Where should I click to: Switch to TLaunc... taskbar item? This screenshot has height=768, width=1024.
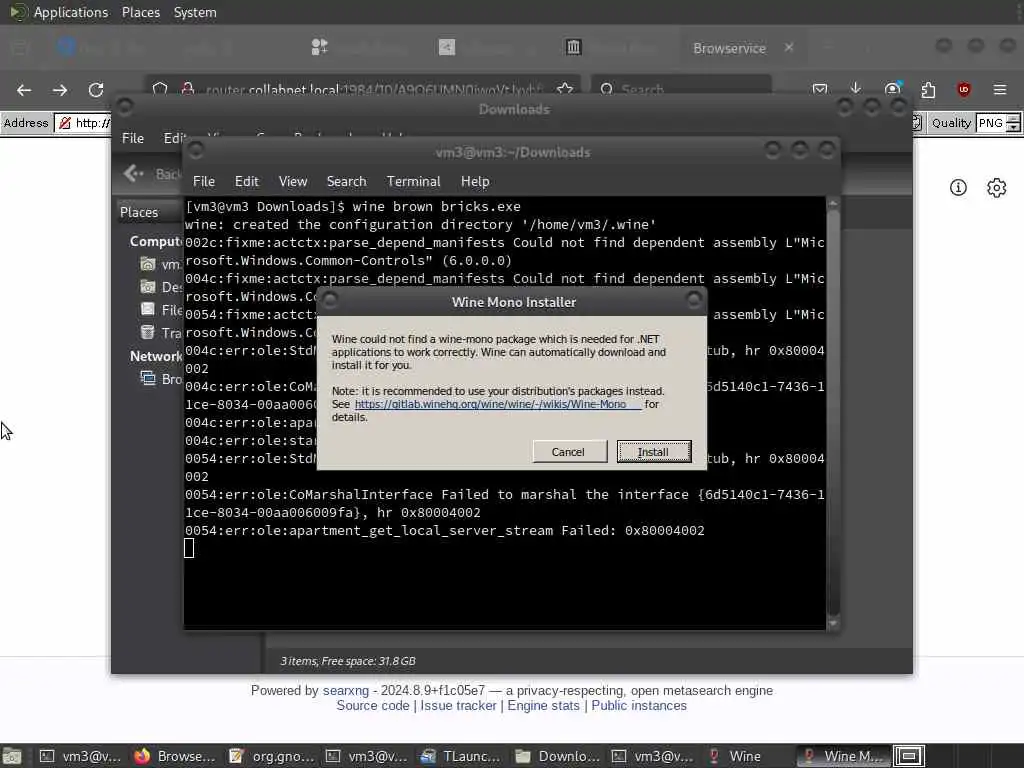461,756
